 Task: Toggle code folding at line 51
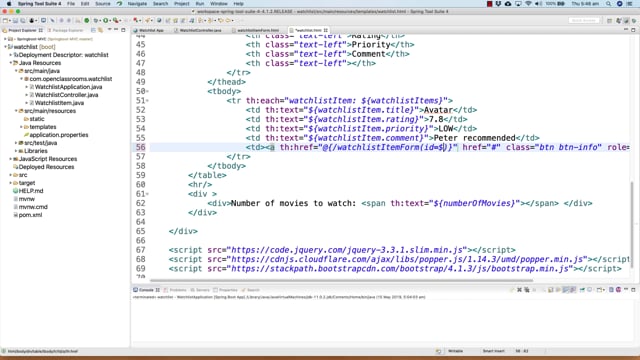[147, 101]
